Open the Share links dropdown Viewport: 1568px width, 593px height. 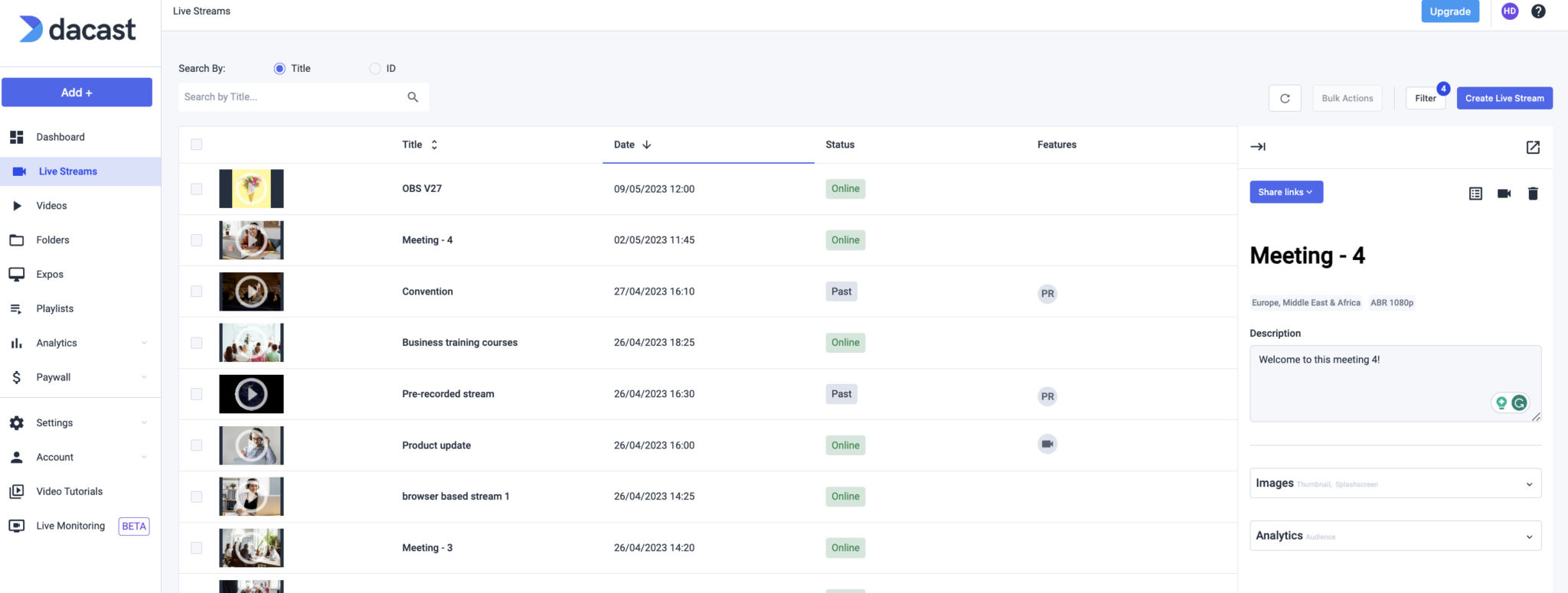coord(1285,192)
